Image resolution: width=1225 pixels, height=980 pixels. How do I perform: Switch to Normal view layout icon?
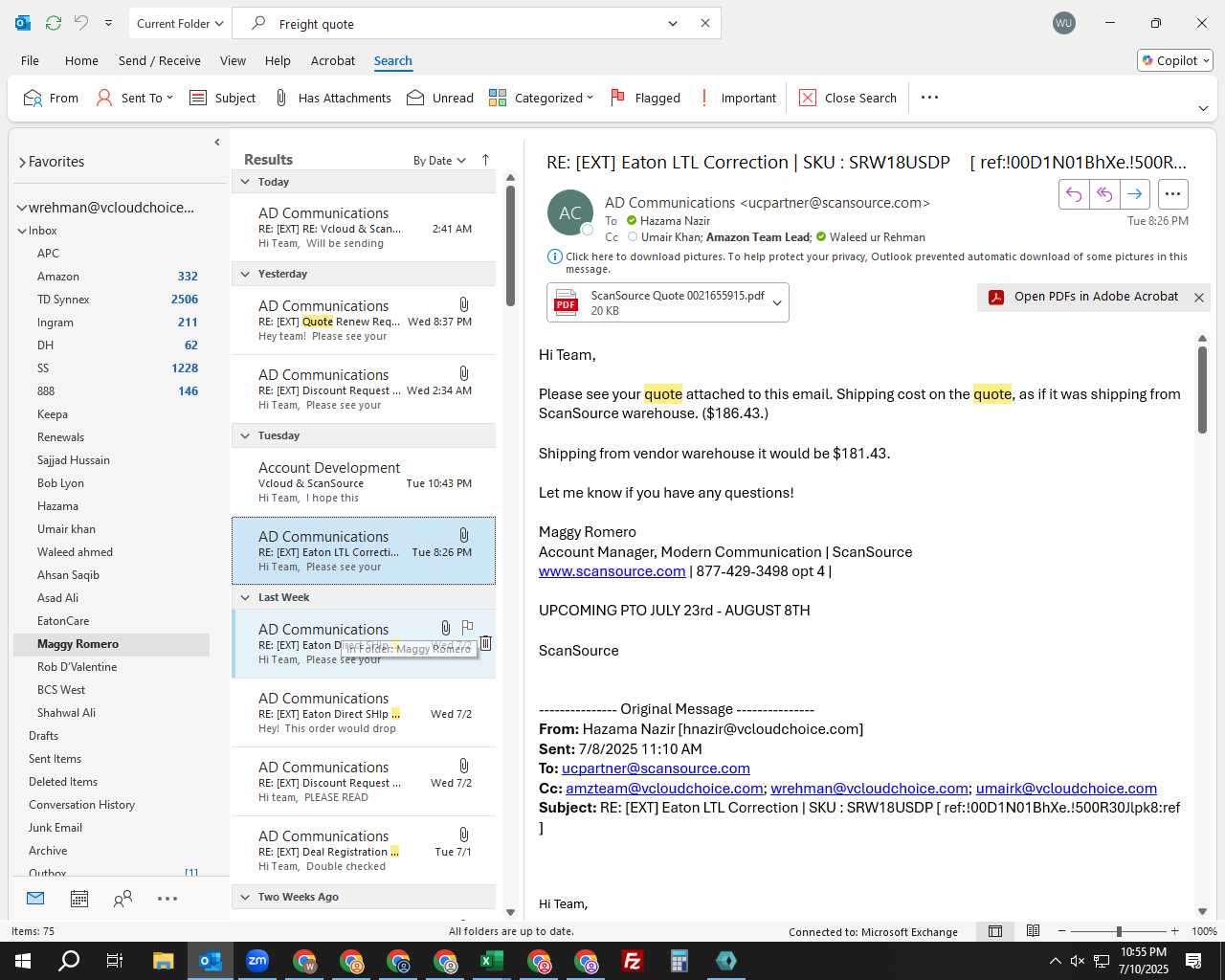point(995,931)
